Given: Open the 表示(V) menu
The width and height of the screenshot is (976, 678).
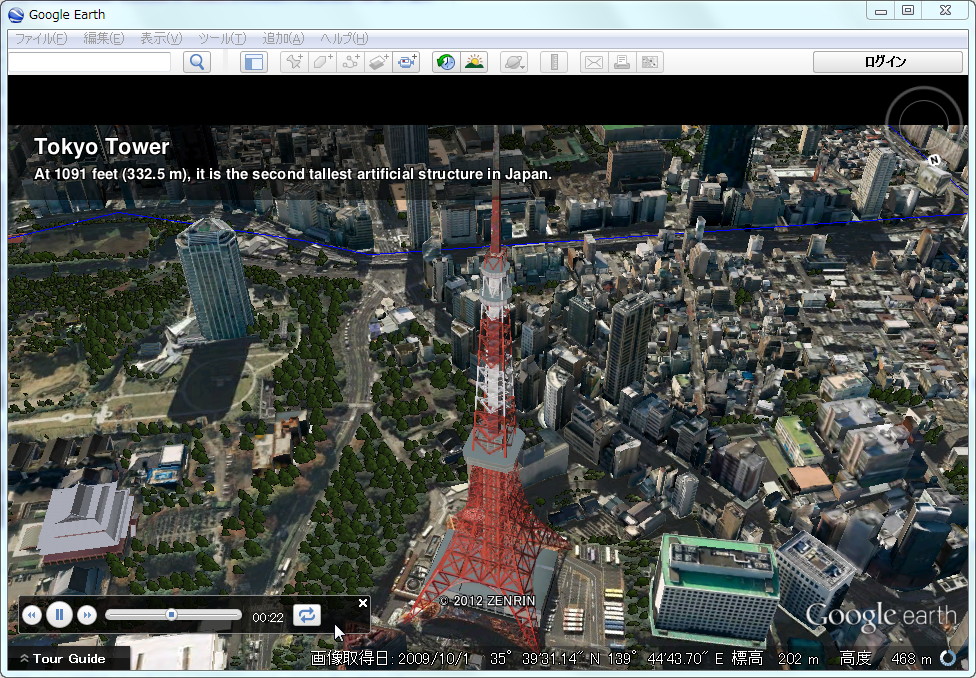Looking at the screenshot, I should 161,39.
